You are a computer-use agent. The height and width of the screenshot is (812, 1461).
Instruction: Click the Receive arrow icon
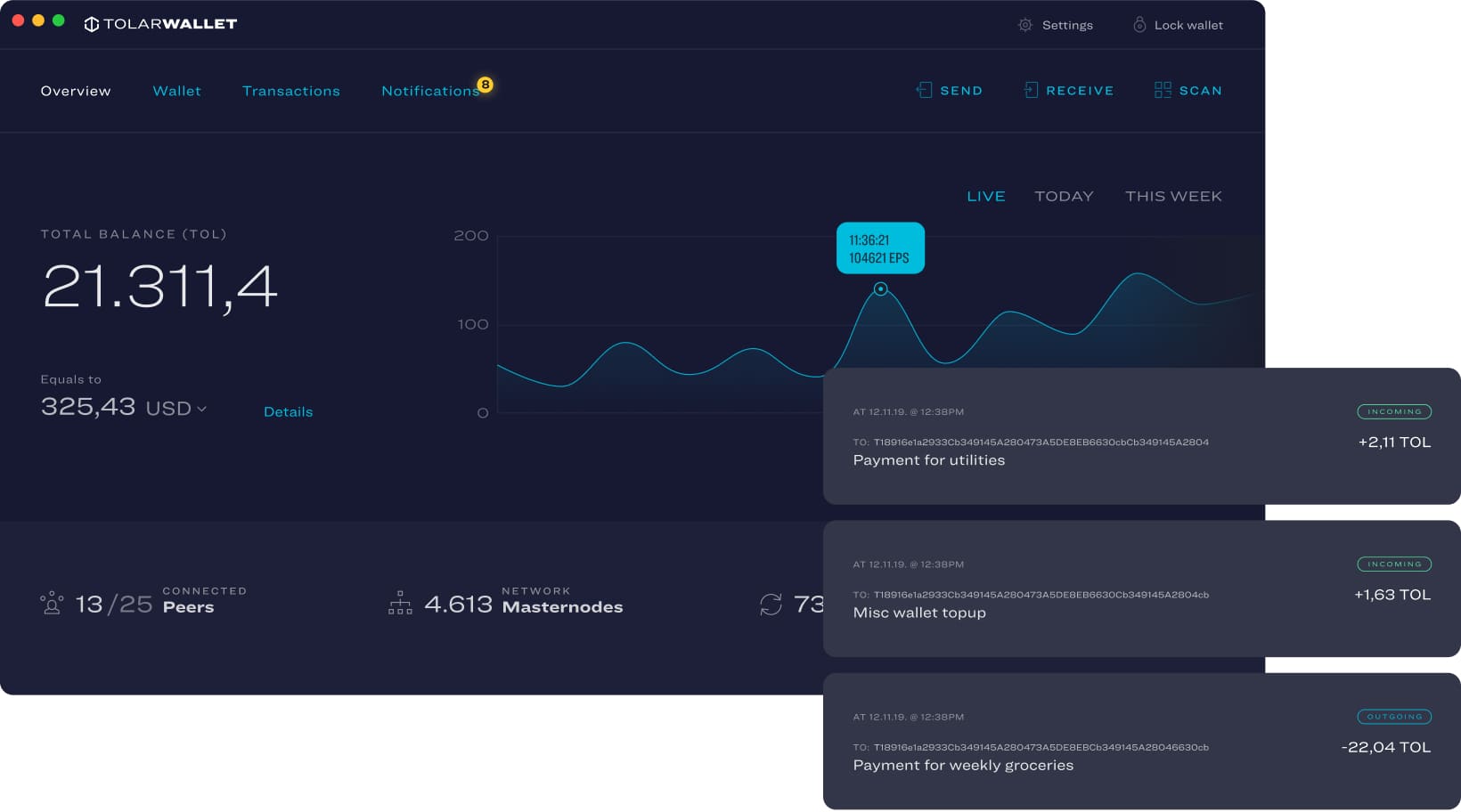pos(1031,90)
